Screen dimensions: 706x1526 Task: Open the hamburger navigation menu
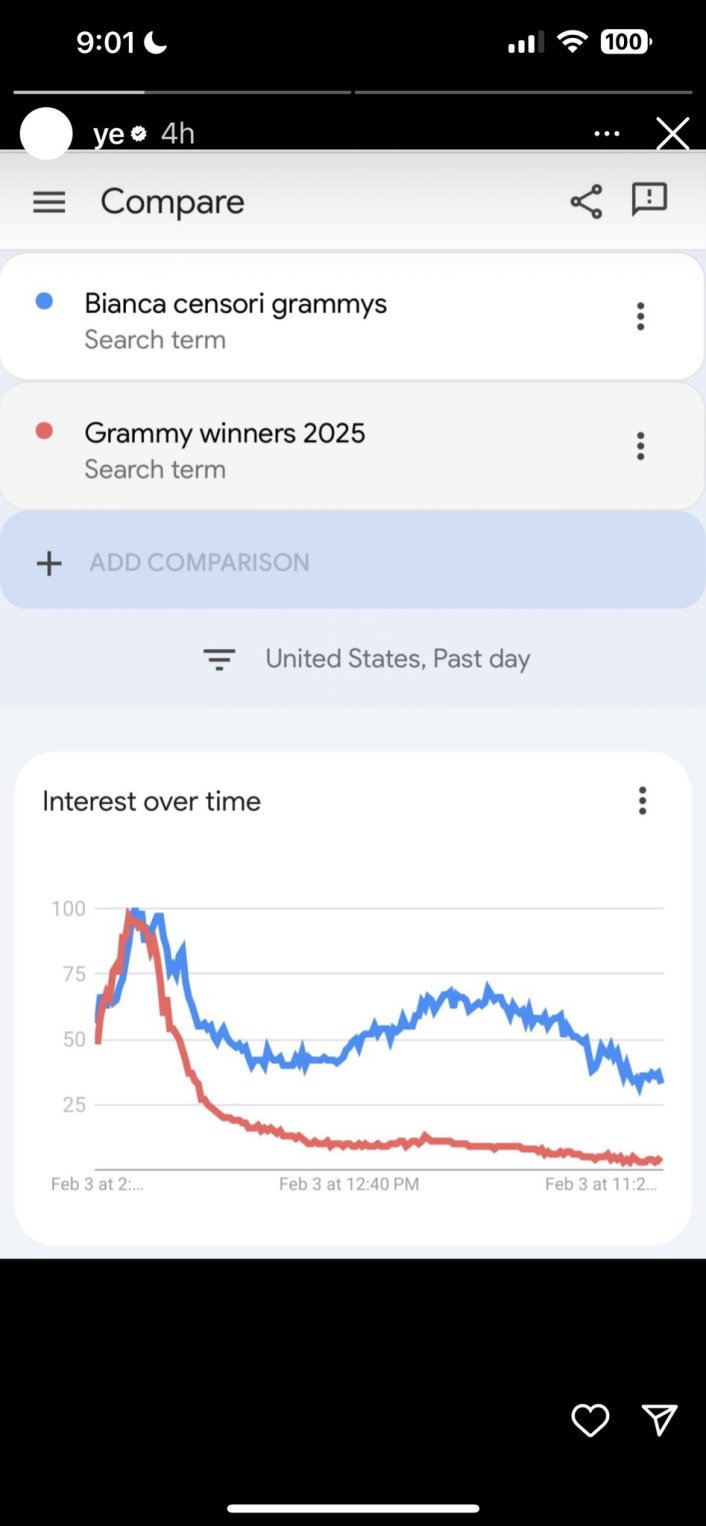49,202
